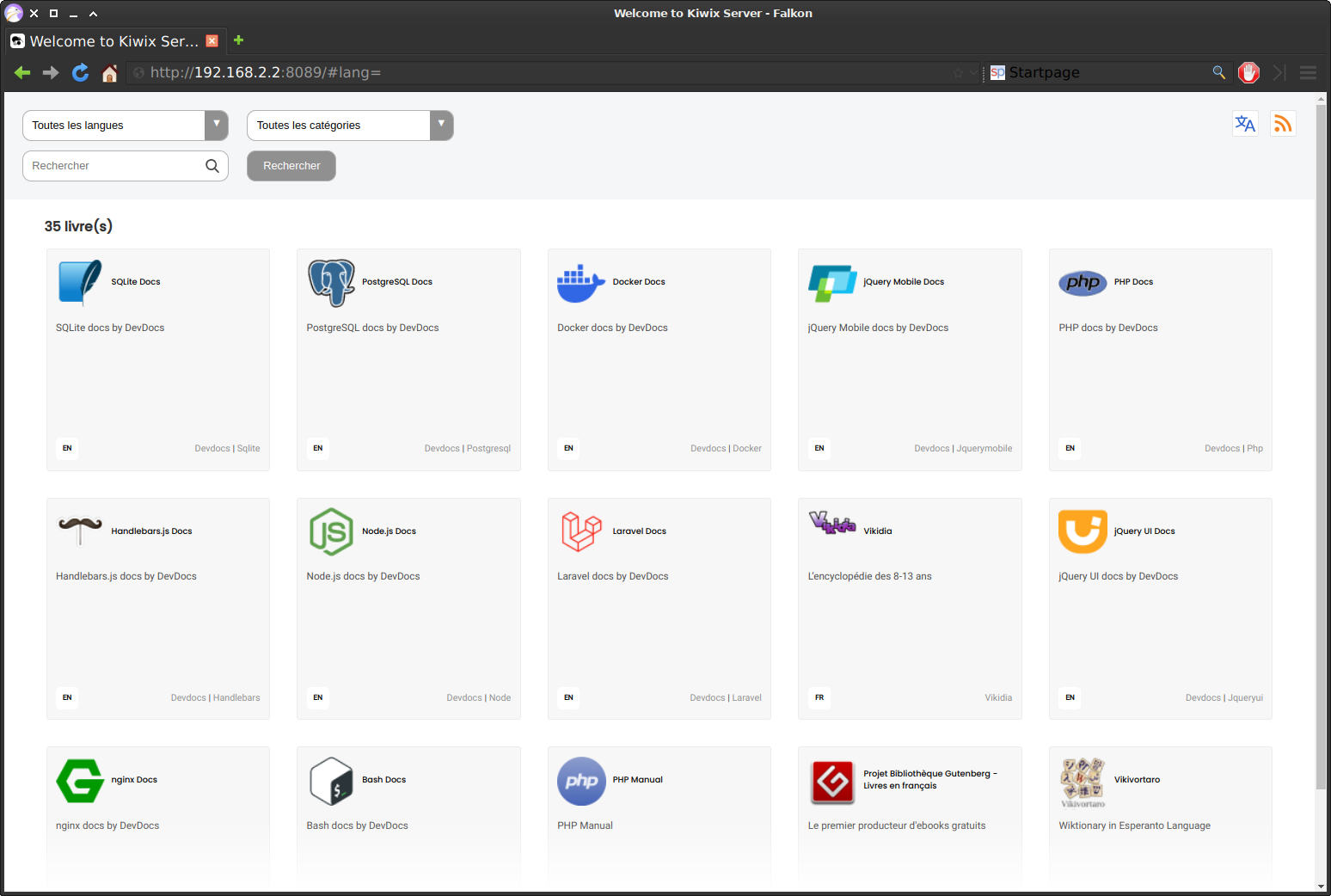The image size is (1331, 896).
Task: Open the Docker Docs book title
Action: 639,282
